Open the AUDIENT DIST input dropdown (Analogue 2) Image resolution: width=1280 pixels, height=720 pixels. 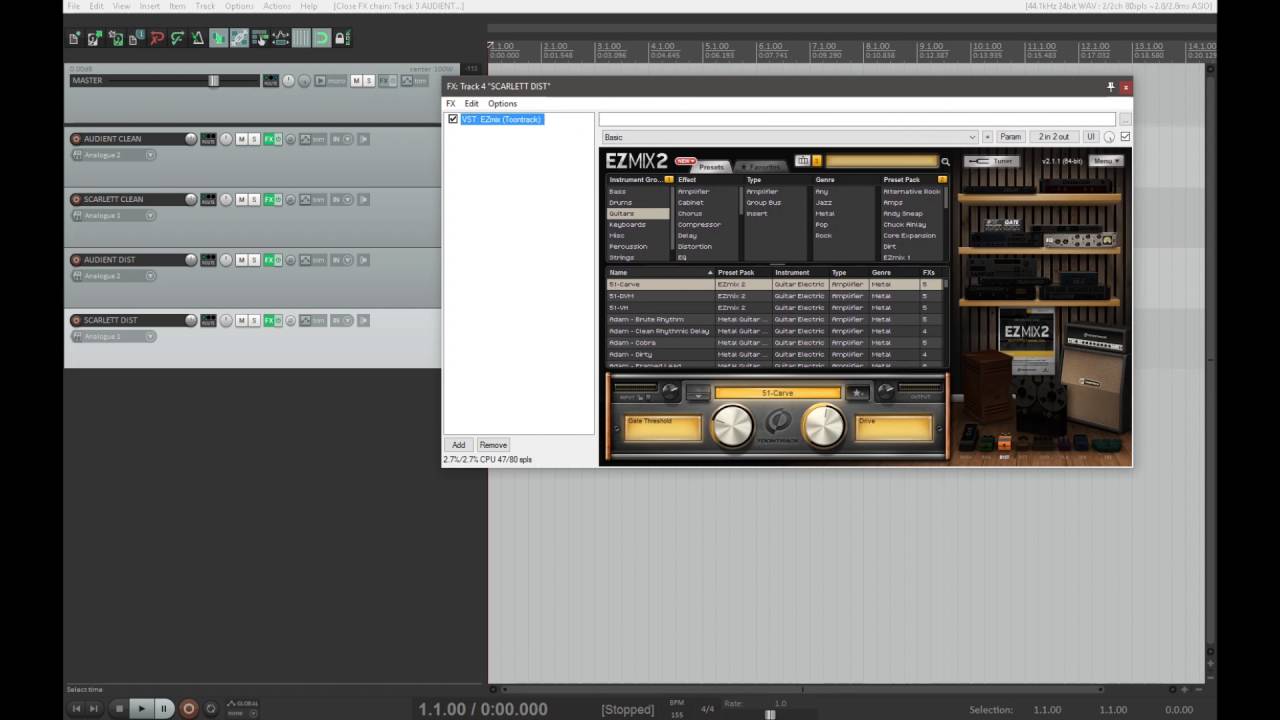click(113, 276)
